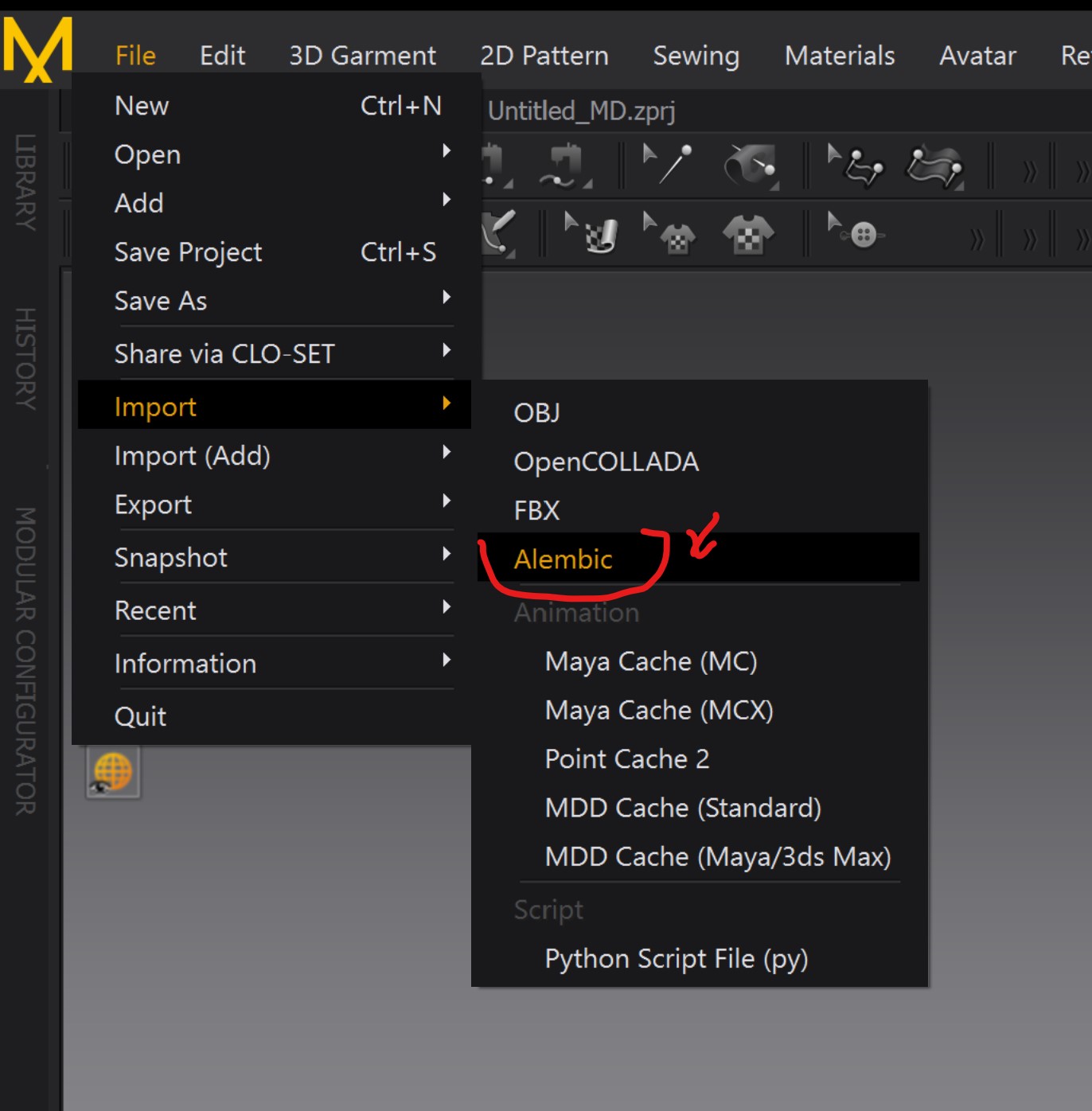Choose Quit from the File menu
Image resolution: width=1092 pixels, height=1111 pixels.
[x=275, y=716]
